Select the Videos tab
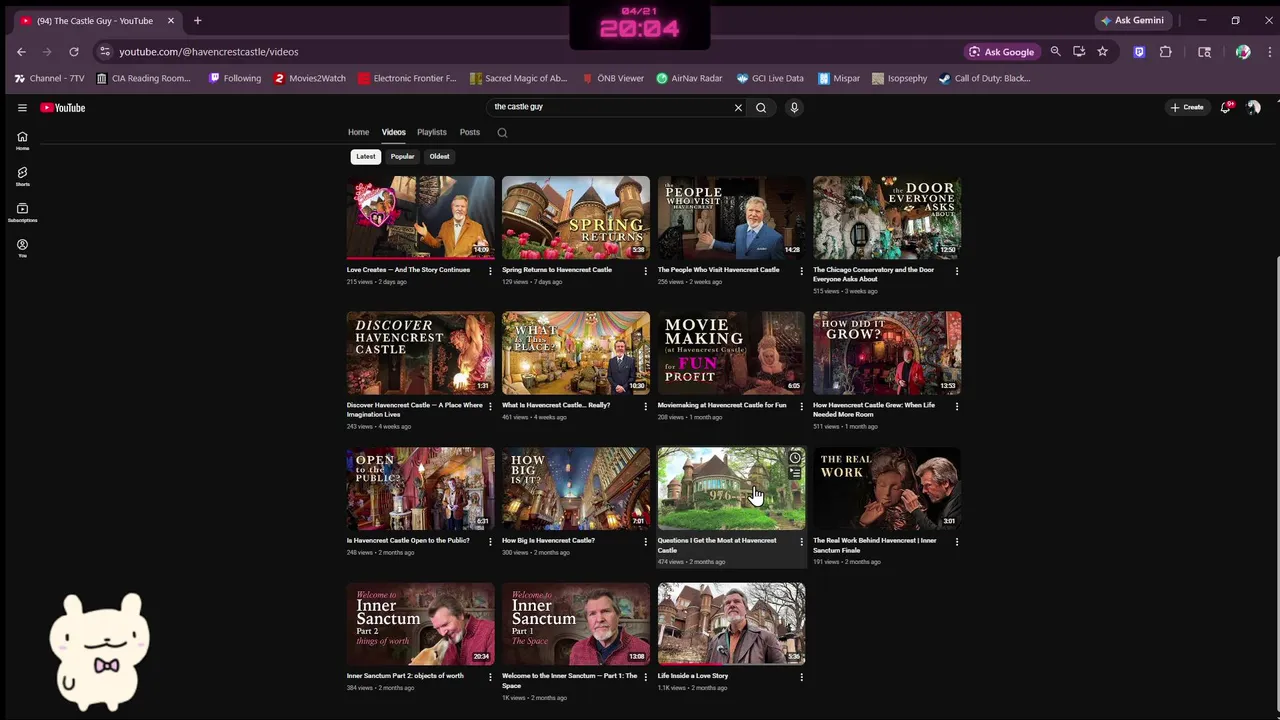 393,132
